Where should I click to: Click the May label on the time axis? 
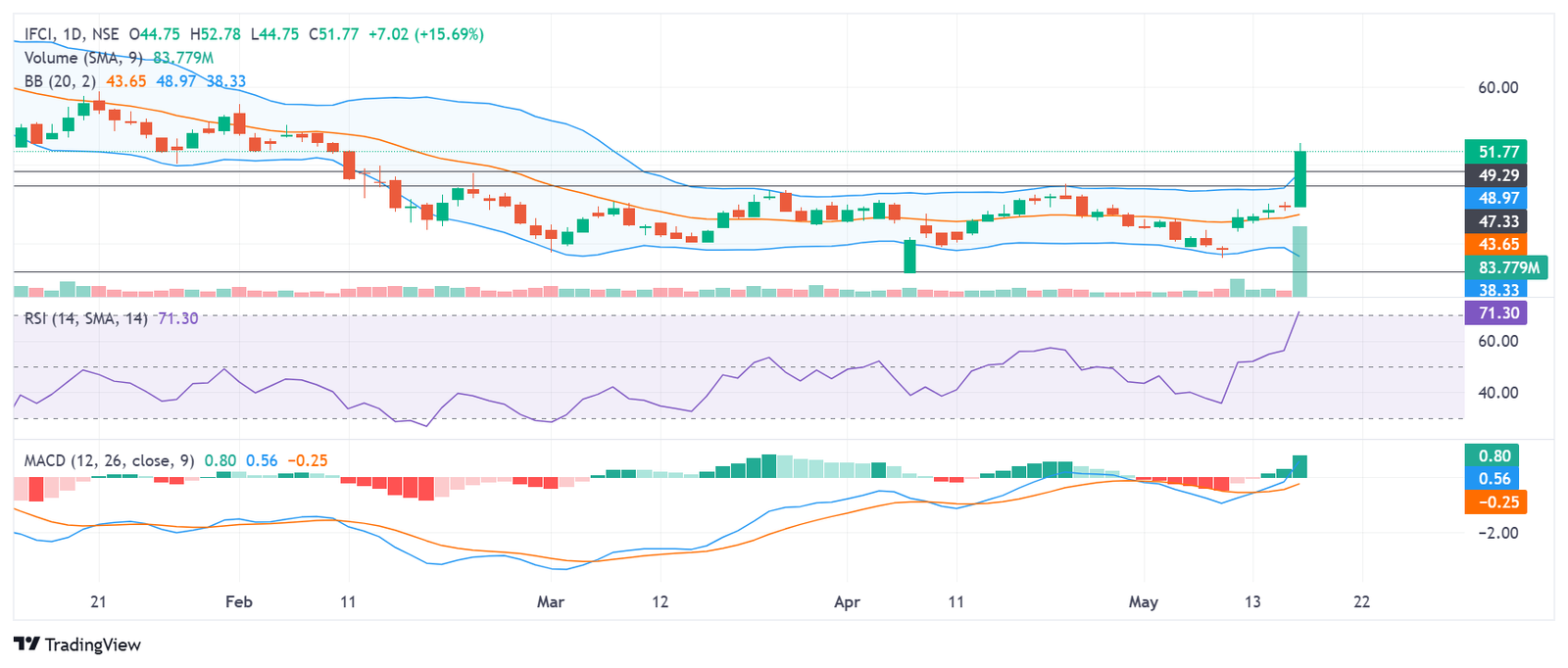[x=1143, y=601]
